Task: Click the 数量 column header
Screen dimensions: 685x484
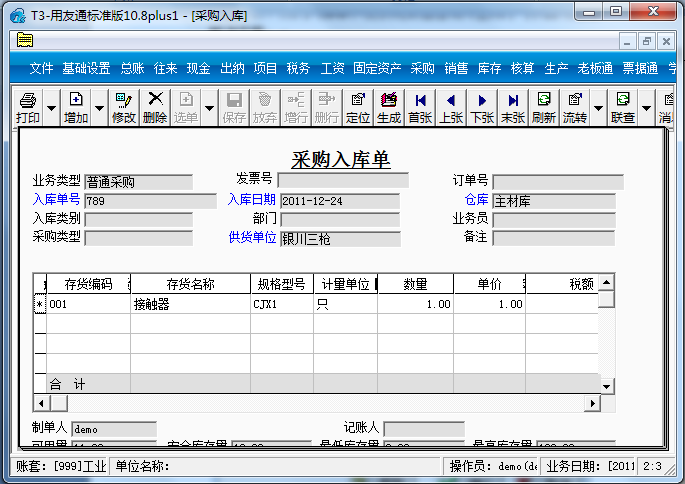Action: tap(415, 284)
